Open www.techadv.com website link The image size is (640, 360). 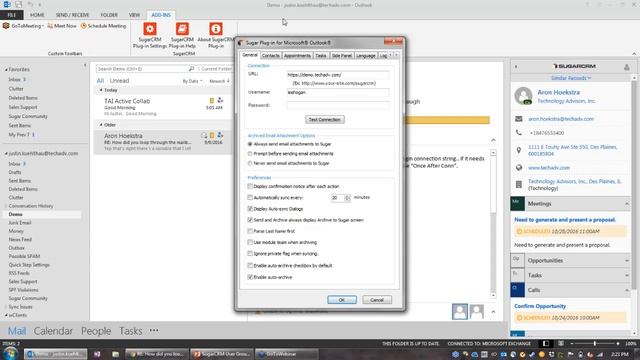click(x=549, y=168)
